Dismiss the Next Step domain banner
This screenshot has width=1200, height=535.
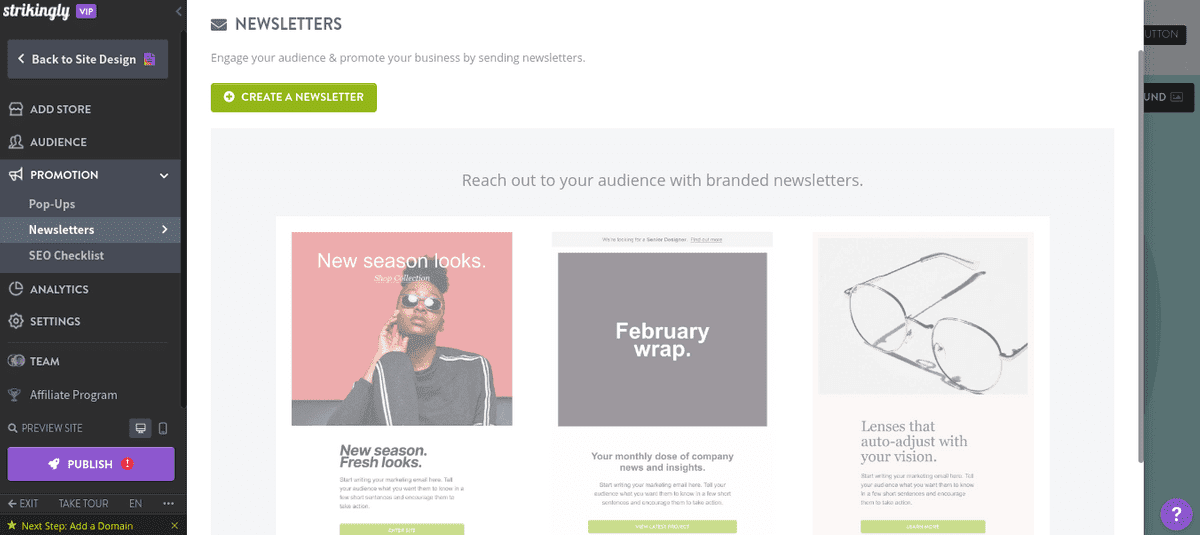[x=174, y=526]
